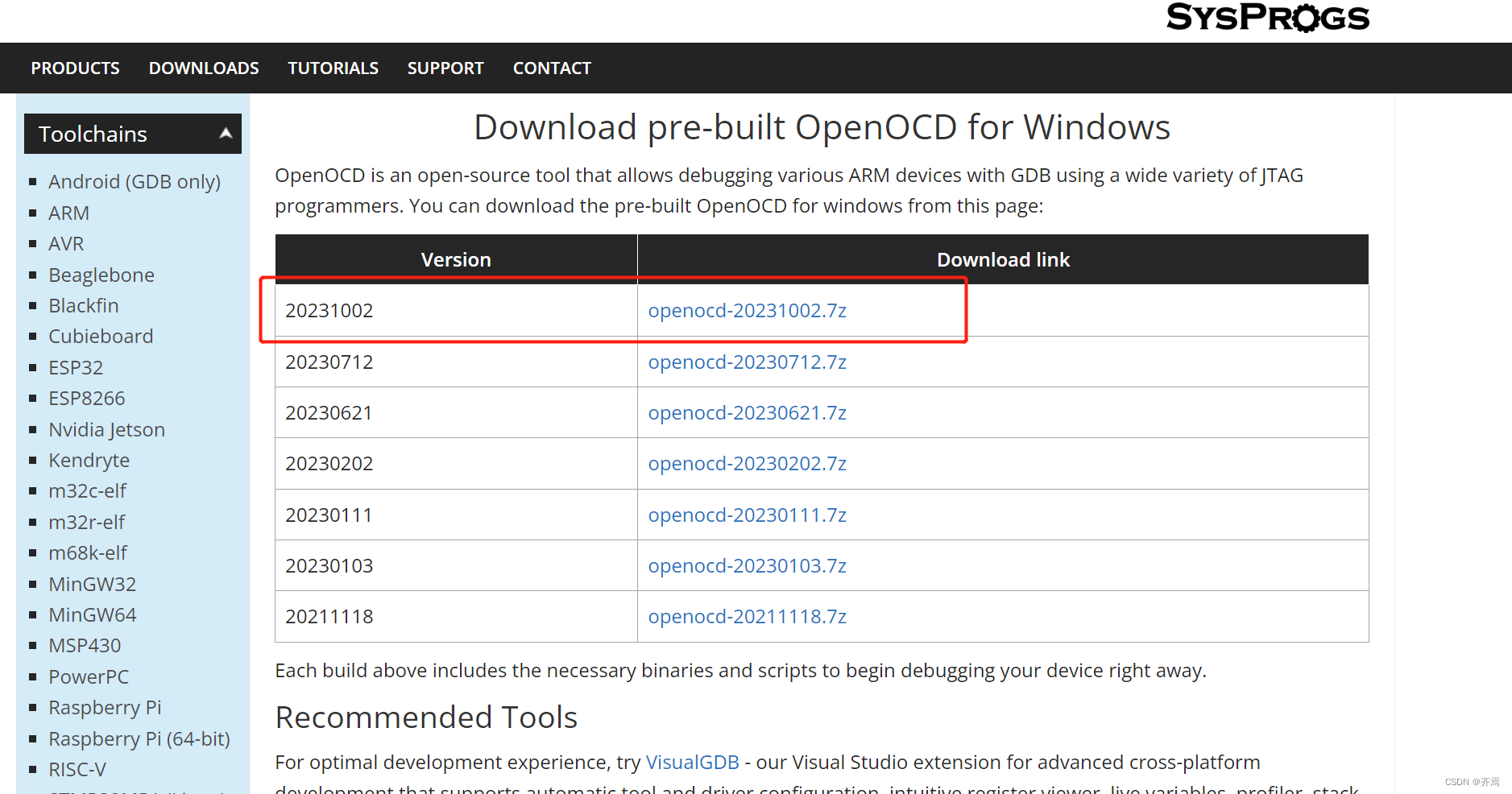Click the Version column header
Image resolution: width=1512 pixels, height=794 pixels.
(x=456, y=260)
